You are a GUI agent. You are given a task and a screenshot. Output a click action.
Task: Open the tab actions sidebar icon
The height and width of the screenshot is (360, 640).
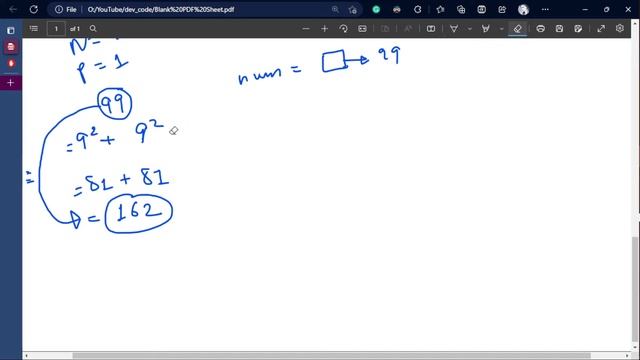pyautogui.click(x=11, y=31)
